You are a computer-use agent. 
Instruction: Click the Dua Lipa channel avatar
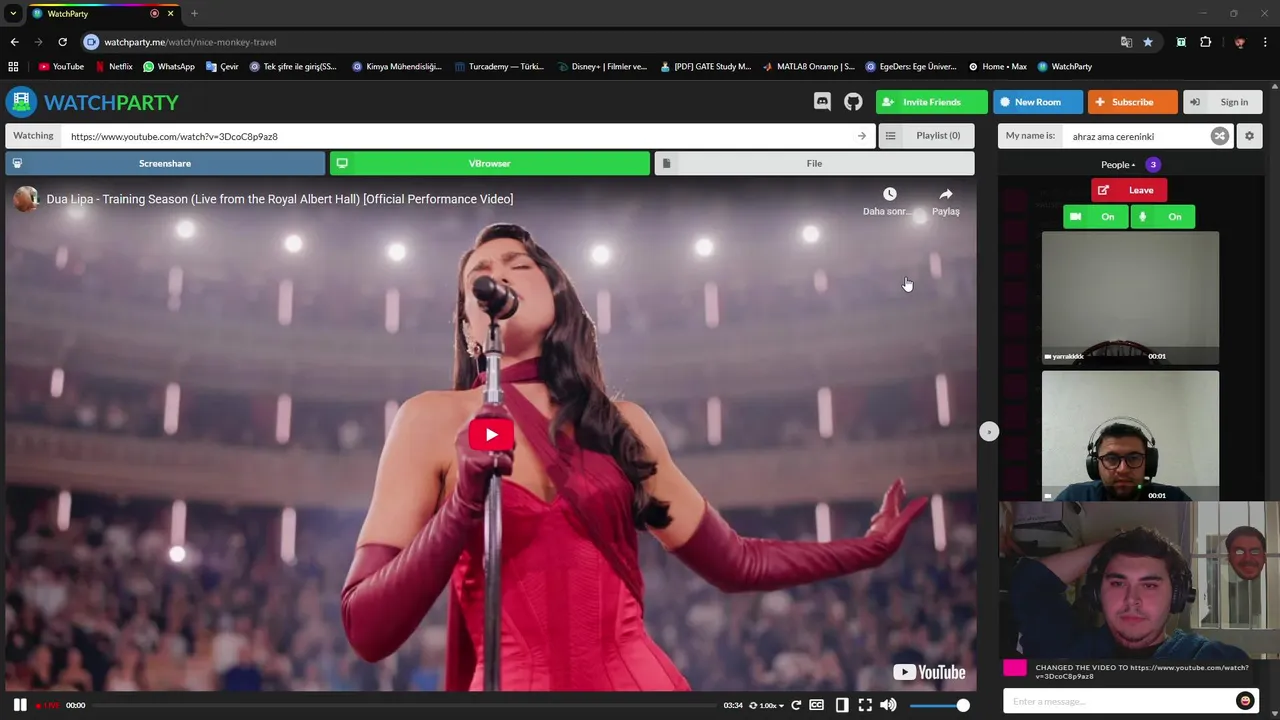click(x=26, y=199)
